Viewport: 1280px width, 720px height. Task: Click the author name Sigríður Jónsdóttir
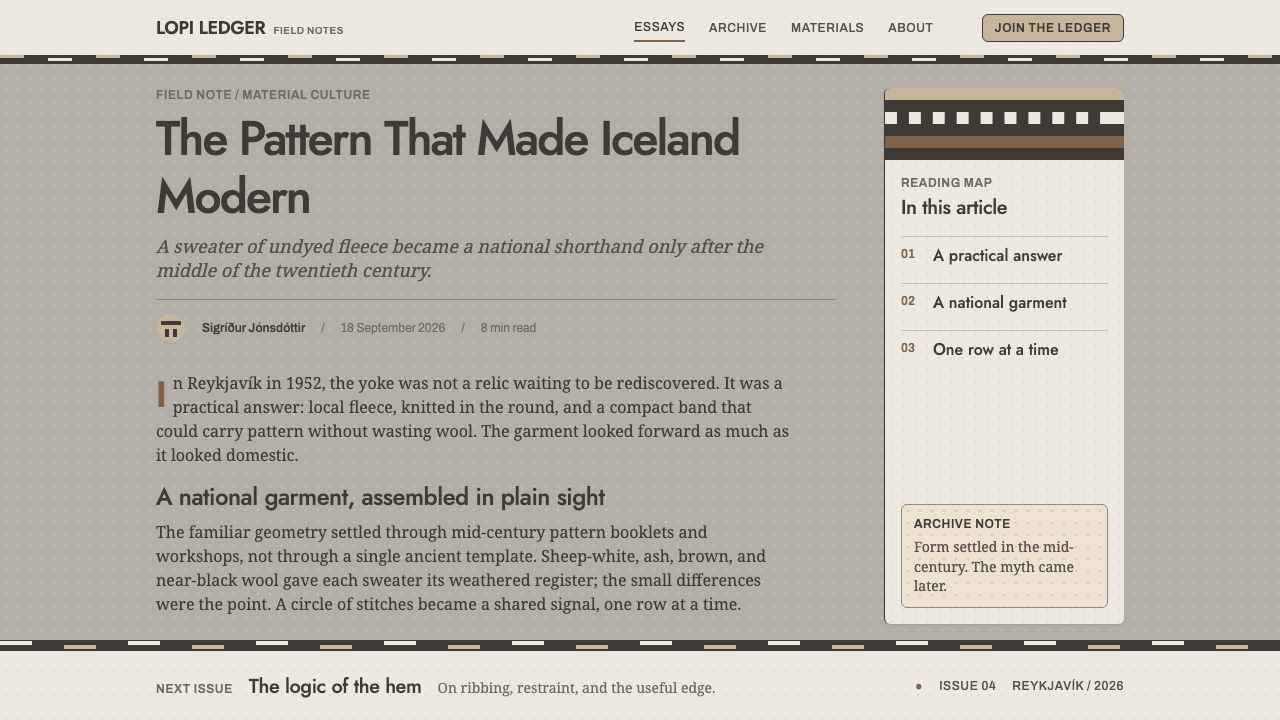click(x=254, y=328)
